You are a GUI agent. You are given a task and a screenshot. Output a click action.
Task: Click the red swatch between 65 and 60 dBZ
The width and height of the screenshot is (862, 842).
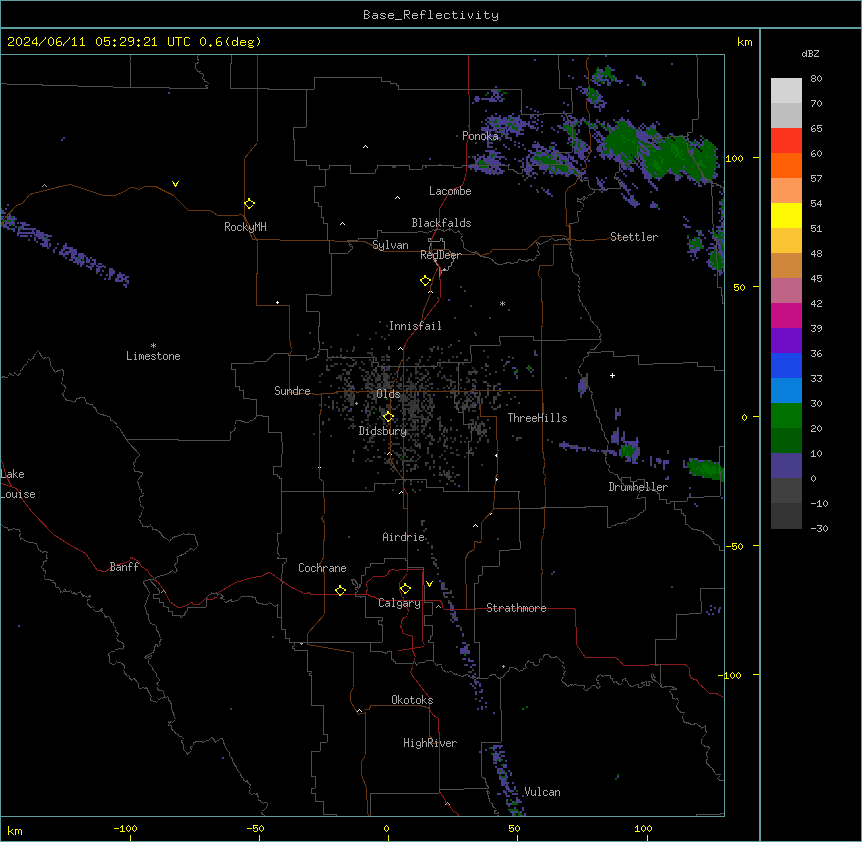[x=786, y=141]
